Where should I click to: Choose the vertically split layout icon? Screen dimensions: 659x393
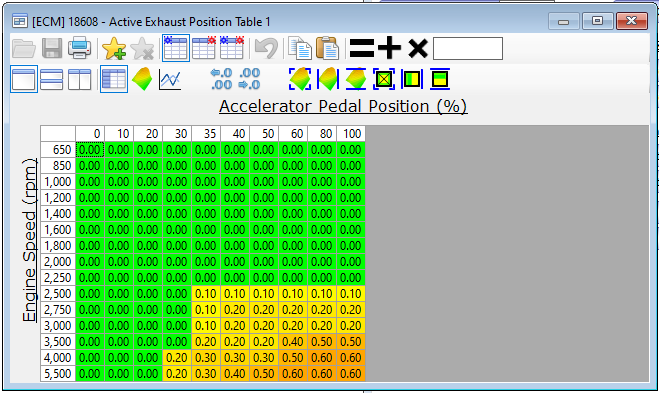pyautogui.click(x=79, y=79)
